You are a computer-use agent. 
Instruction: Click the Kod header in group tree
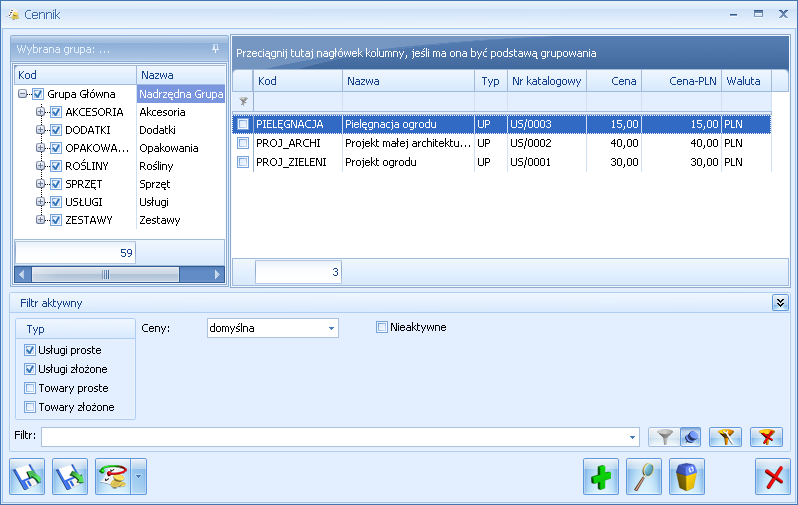(x=75, y=75)
